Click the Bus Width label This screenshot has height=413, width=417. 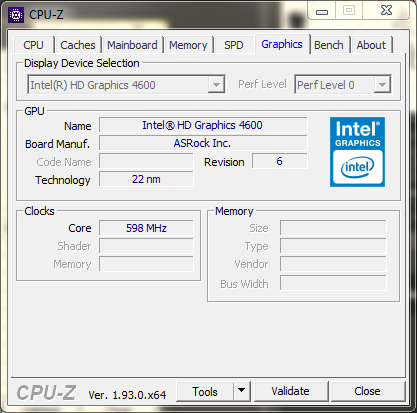point(244,284)
